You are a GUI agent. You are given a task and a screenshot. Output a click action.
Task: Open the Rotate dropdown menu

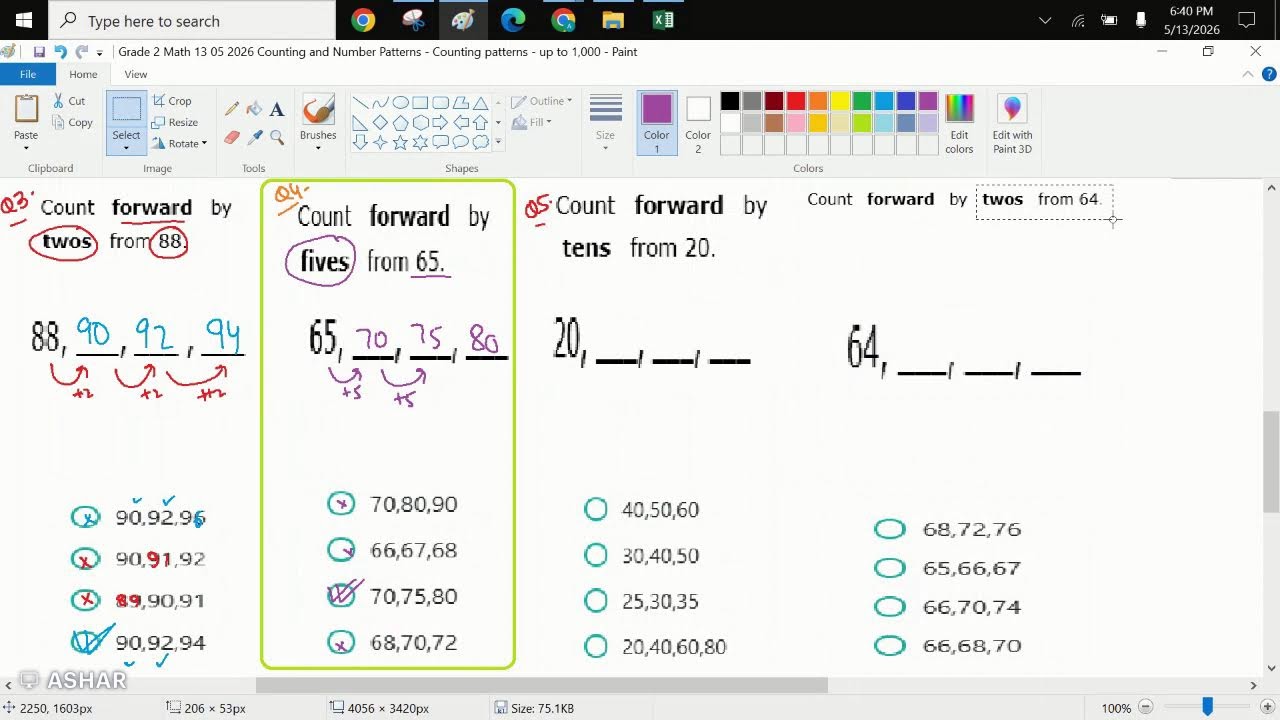tap(179, 143)
